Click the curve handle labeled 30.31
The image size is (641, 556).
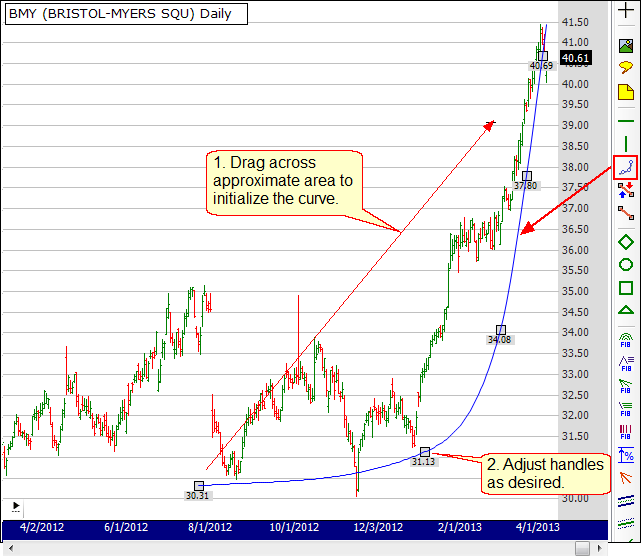[x=199, y=486]
